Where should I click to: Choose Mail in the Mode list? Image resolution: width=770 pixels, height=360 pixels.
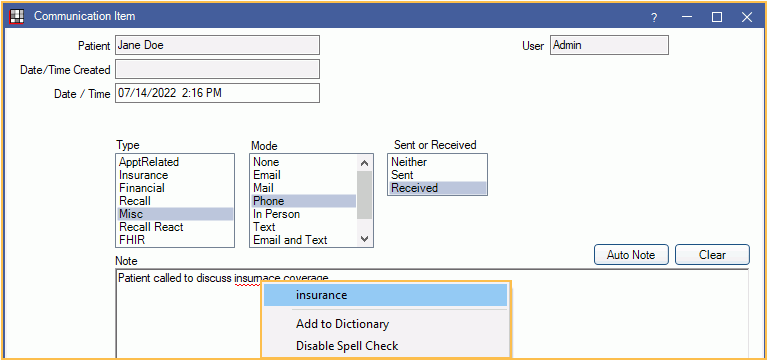click(x=304, y=188)
